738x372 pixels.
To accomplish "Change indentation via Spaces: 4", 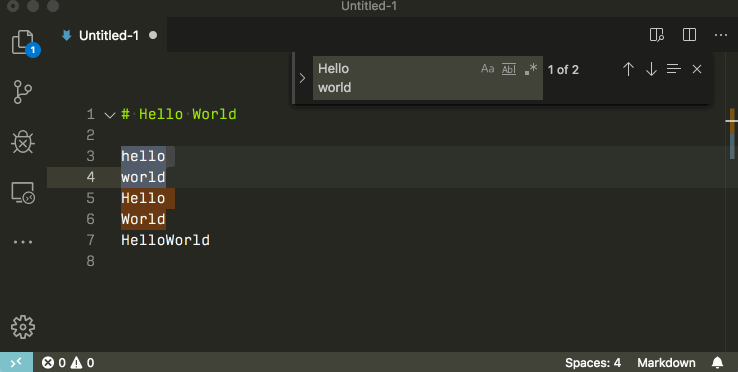I will (593, 363).
